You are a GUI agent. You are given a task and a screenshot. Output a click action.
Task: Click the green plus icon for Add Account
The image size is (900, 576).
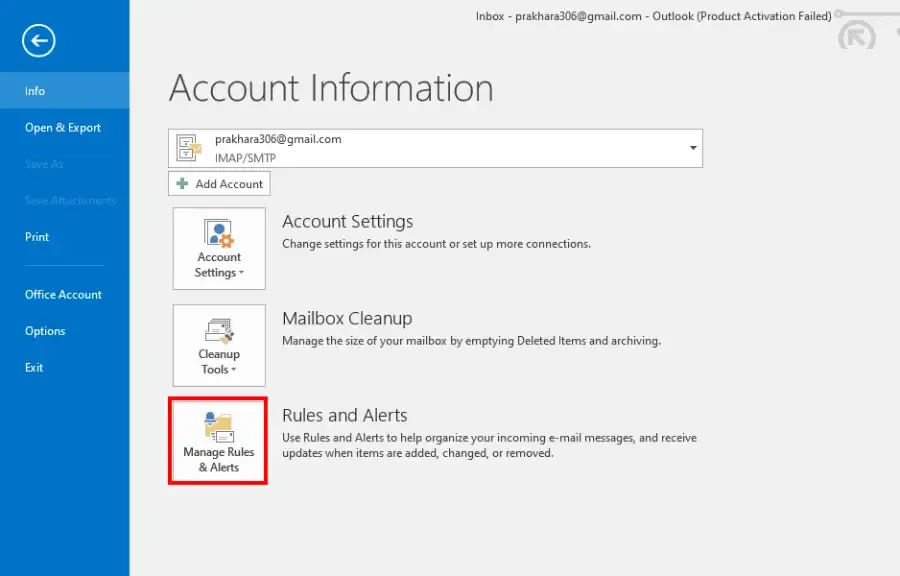coord(182,184)
